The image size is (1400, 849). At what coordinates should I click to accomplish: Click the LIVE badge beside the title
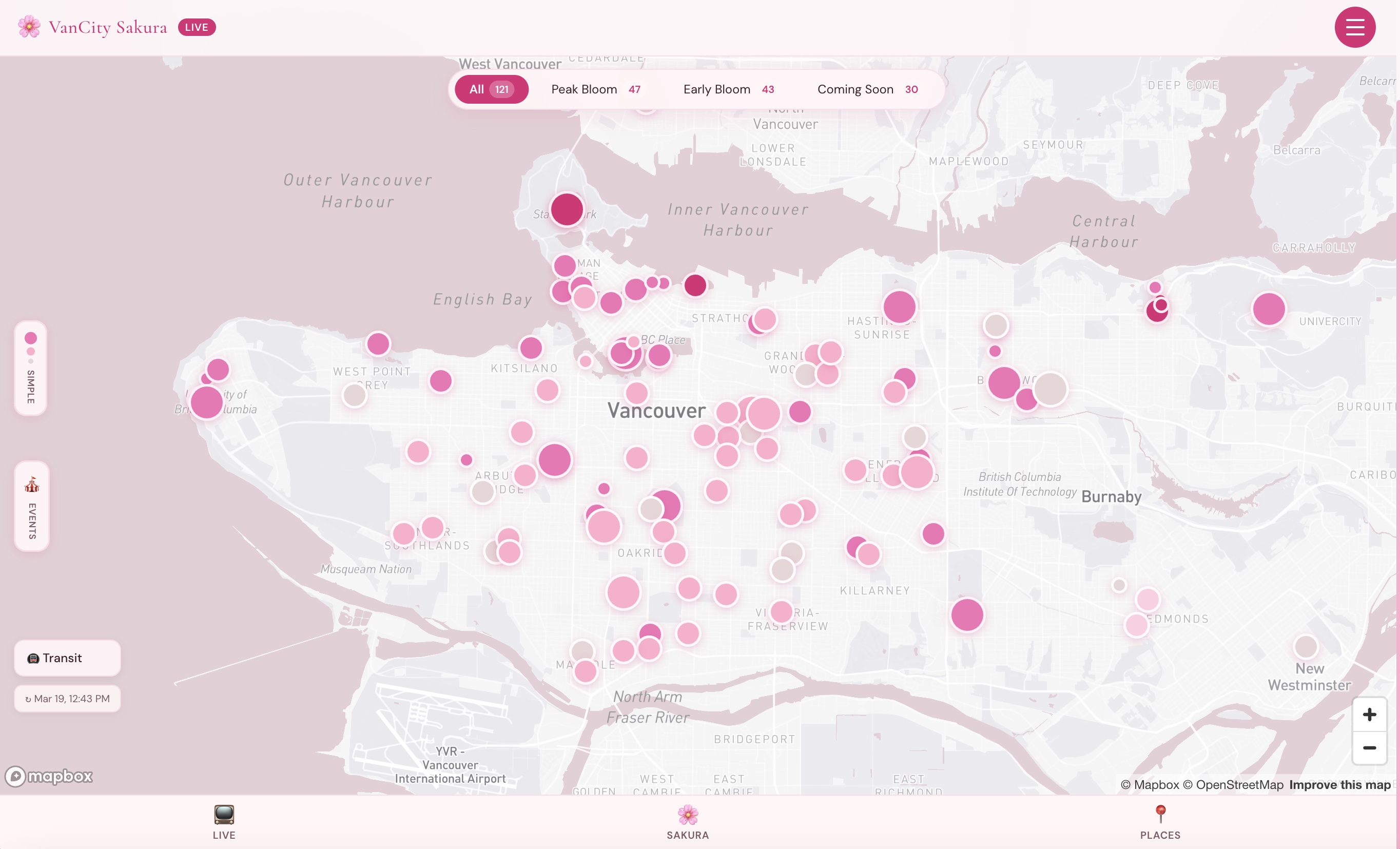[x=197, y=27]
